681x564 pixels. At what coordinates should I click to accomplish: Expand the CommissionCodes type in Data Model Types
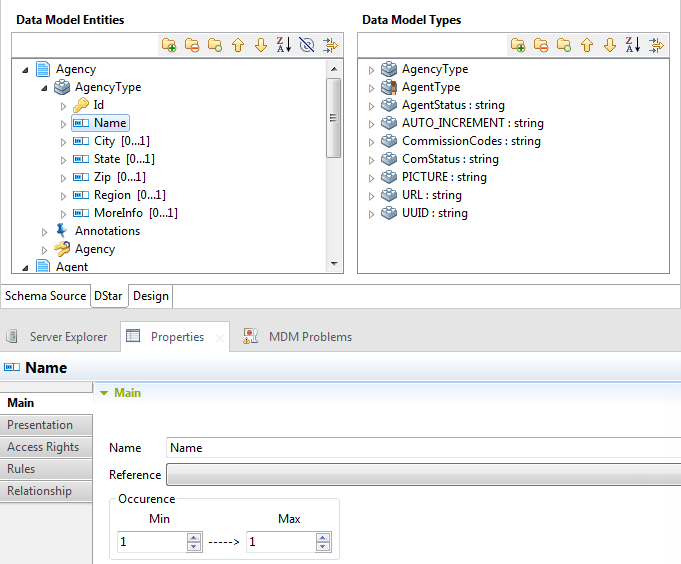[371, 142]
